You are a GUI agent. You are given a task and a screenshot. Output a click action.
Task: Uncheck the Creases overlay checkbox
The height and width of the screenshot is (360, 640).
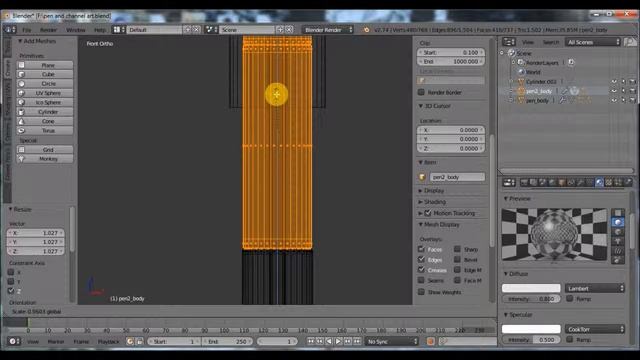point(421,270)
